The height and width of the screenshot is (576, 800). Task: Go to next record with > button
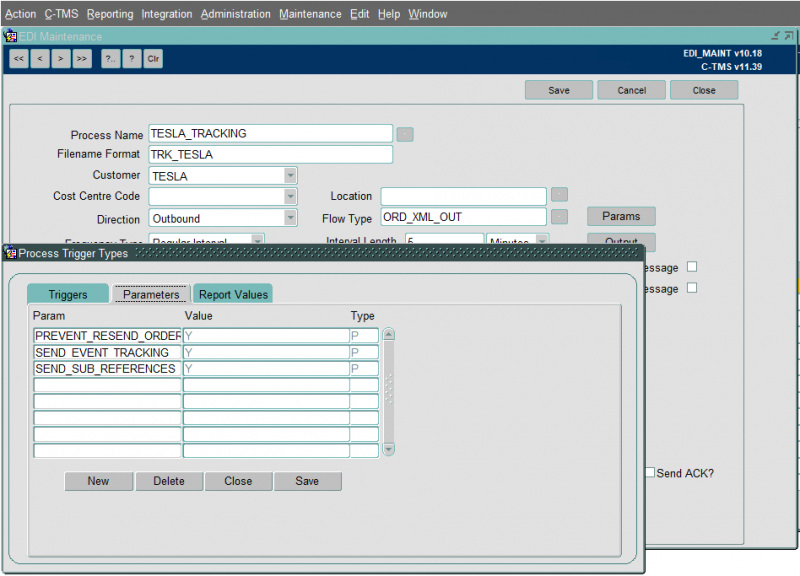tap(61, 59)
